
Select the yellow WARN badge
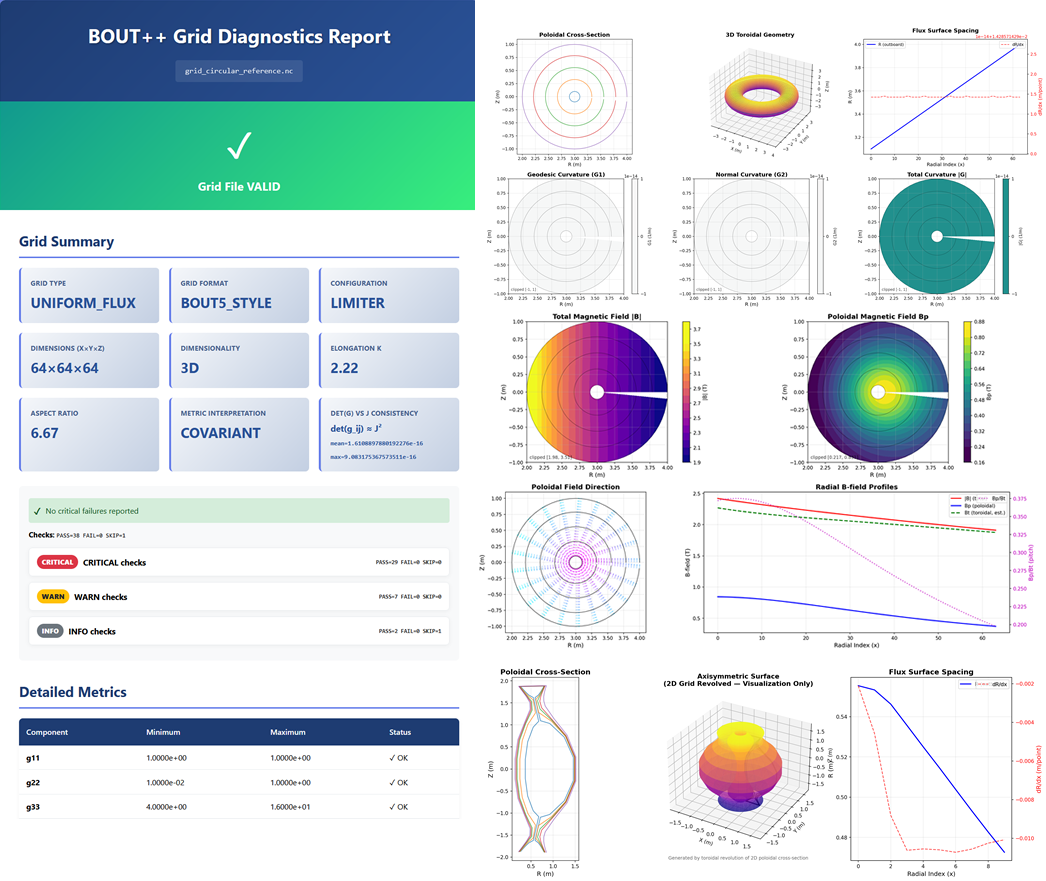click(52, 596)
